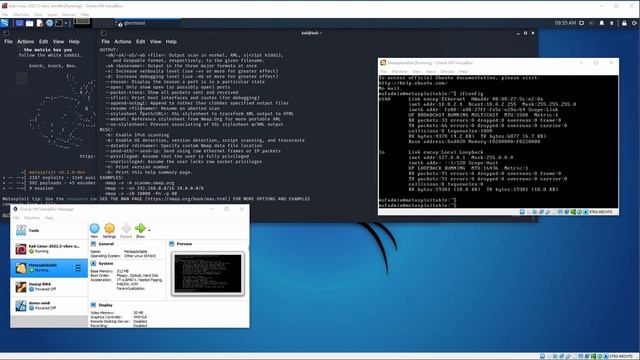This screenshot has height=360, width=640.
Task: Open File menu in left metasploit terminal
Action: 8,42
